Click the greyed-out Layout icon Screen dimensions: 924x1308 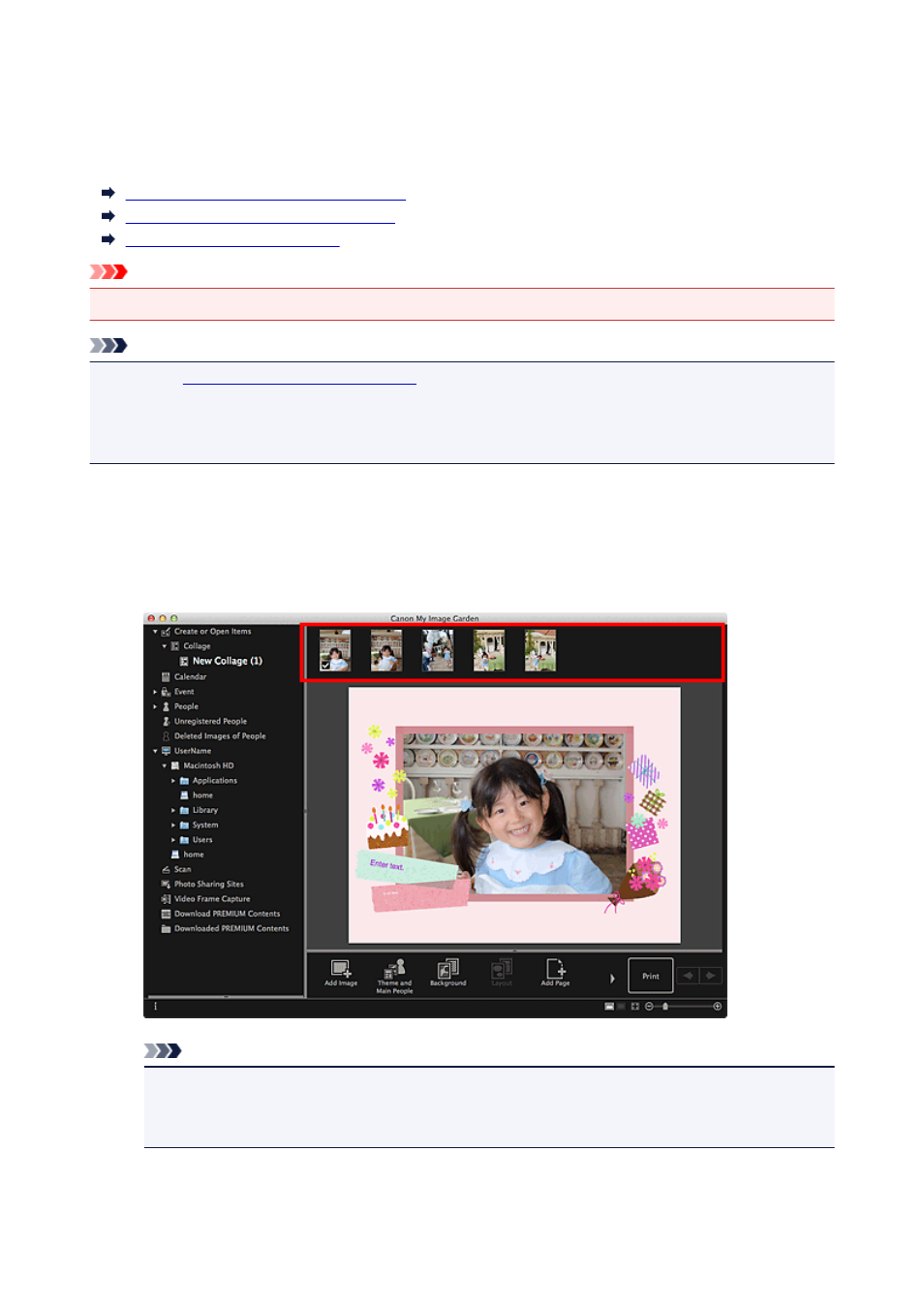click(502, 968)
